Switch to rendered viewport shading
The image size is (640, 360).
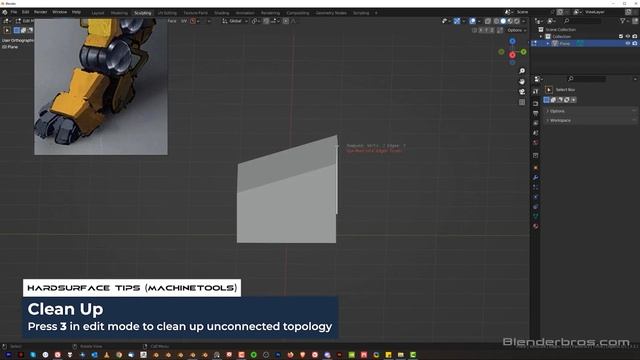coord(517,21)
